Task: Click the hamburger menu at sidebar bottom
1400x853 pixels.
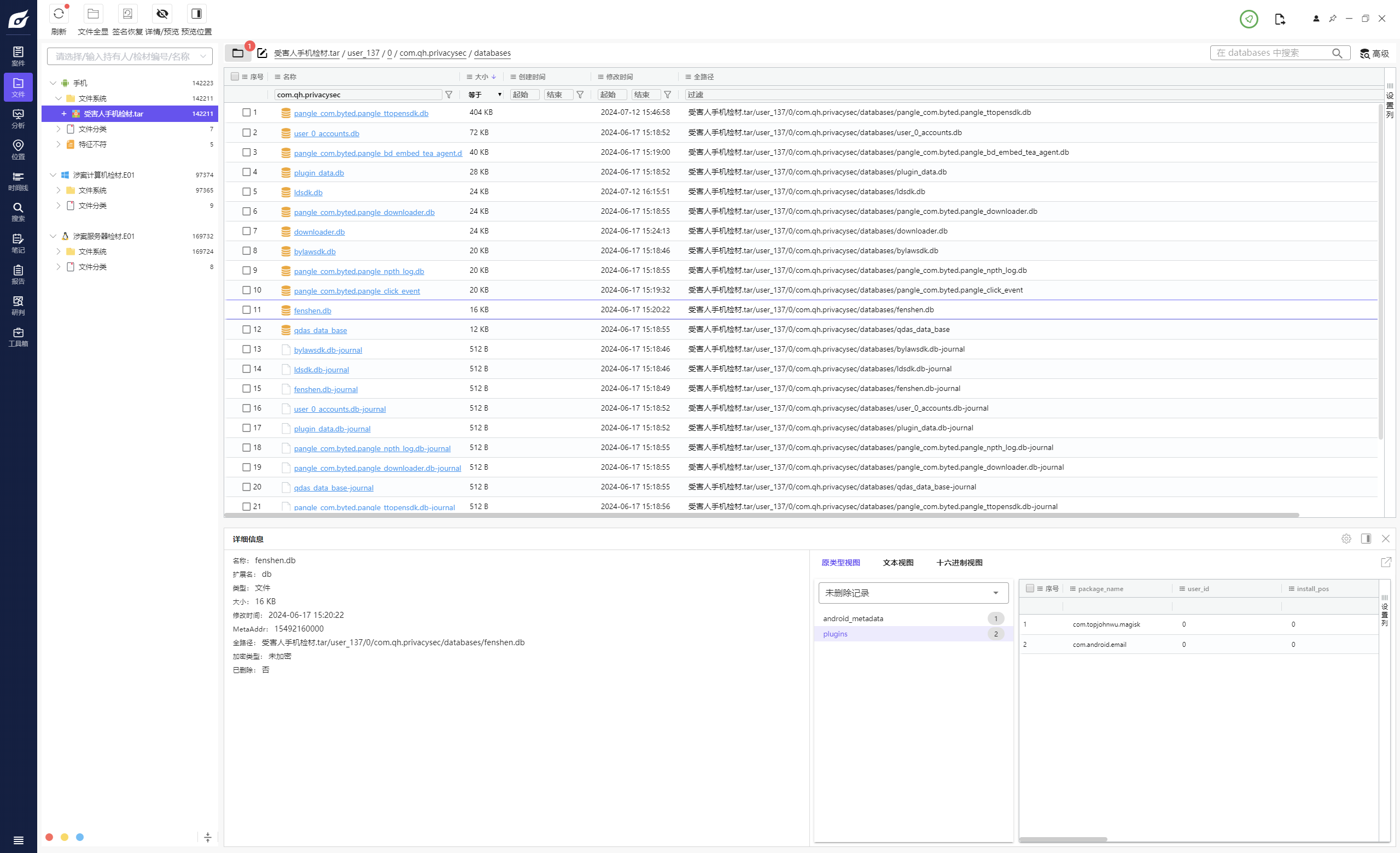Action: click(18, 840)
